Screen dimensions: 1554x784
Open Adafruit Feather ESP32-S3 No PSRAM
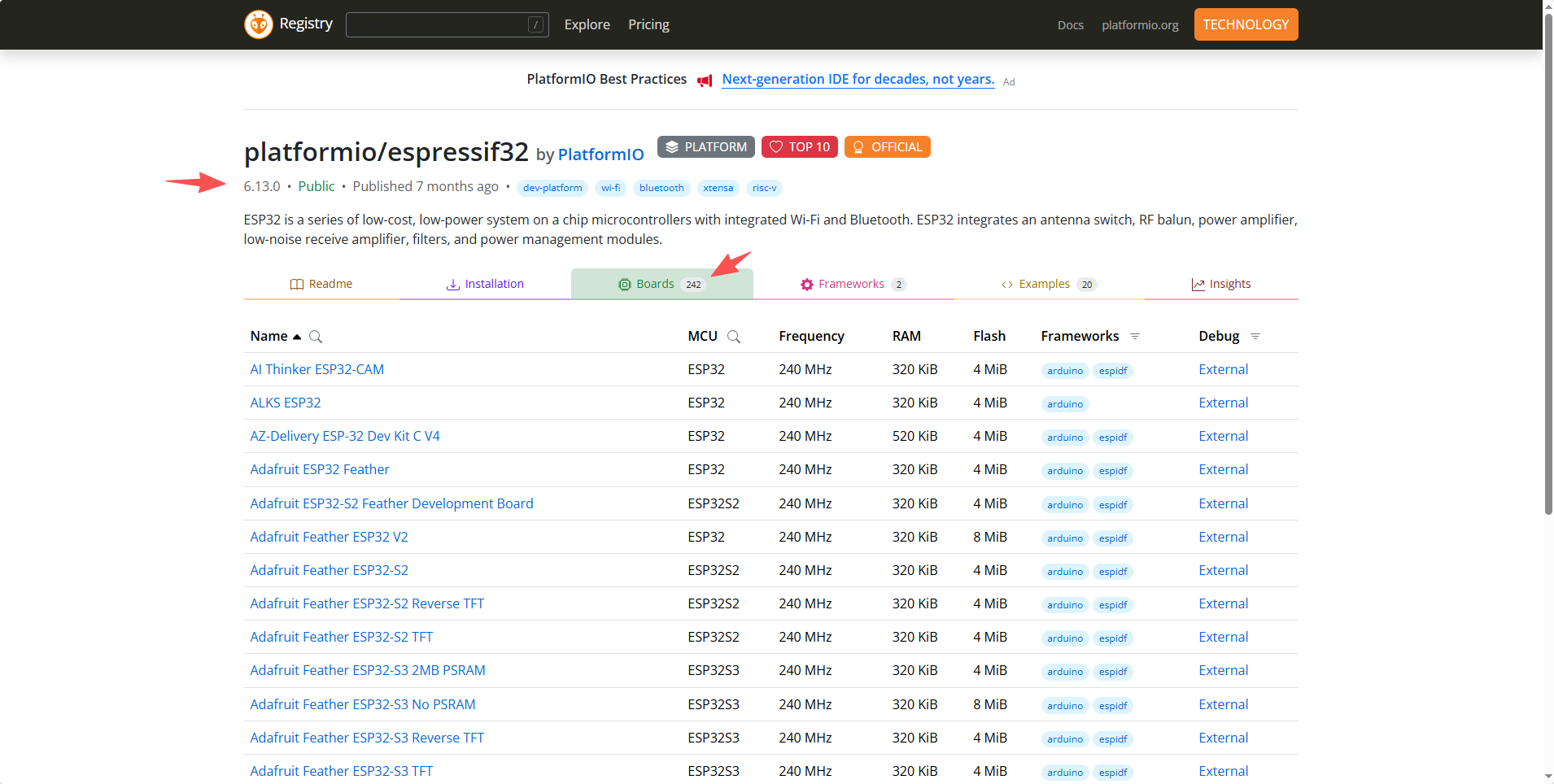362,704
